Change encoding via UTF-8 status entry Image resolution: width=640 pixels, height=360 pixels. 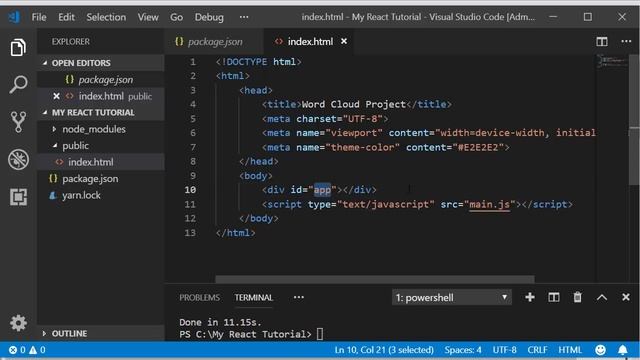[504, 350]
